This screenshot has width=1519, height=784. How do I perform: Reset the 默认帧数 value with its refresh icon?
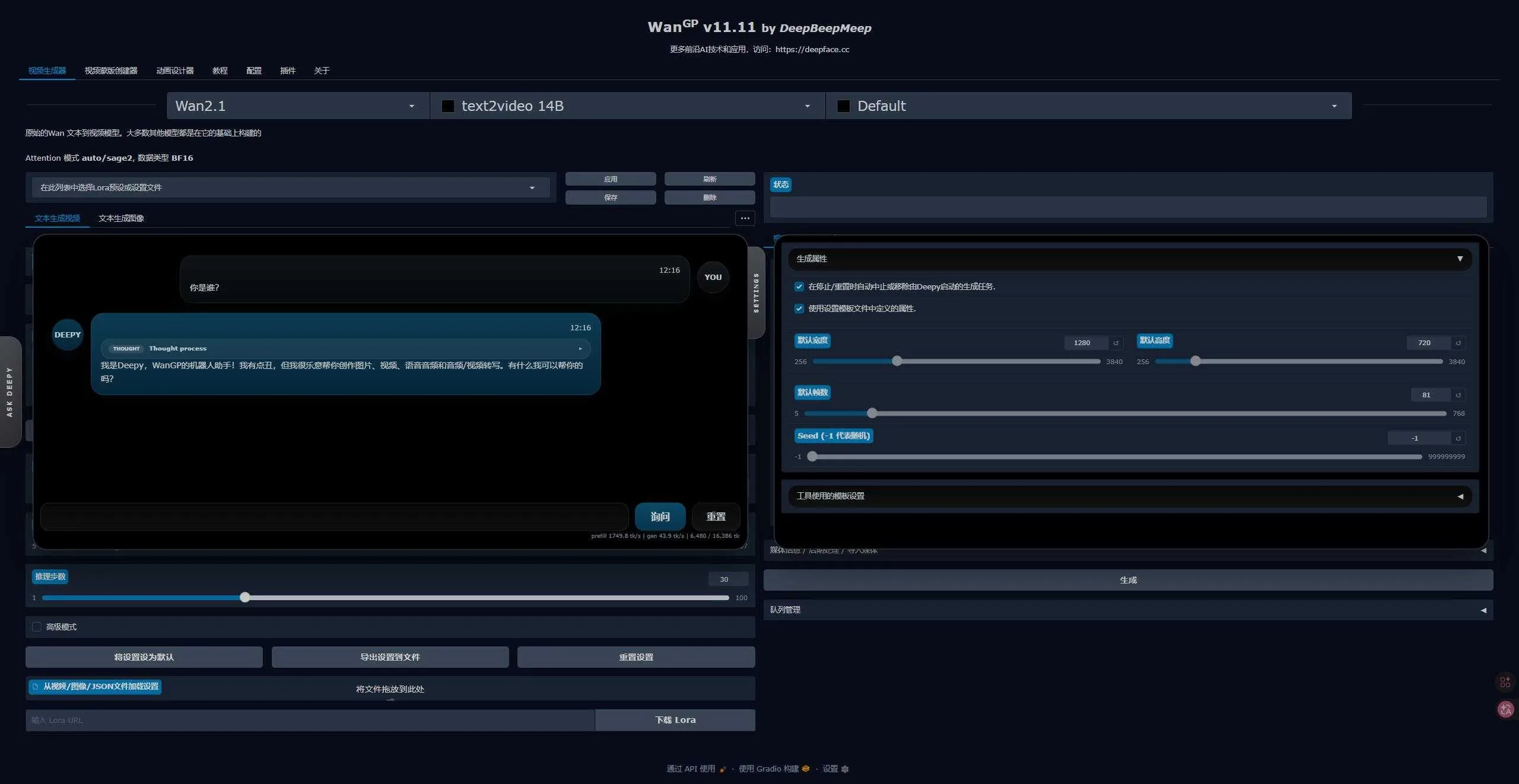[1458, 394]
